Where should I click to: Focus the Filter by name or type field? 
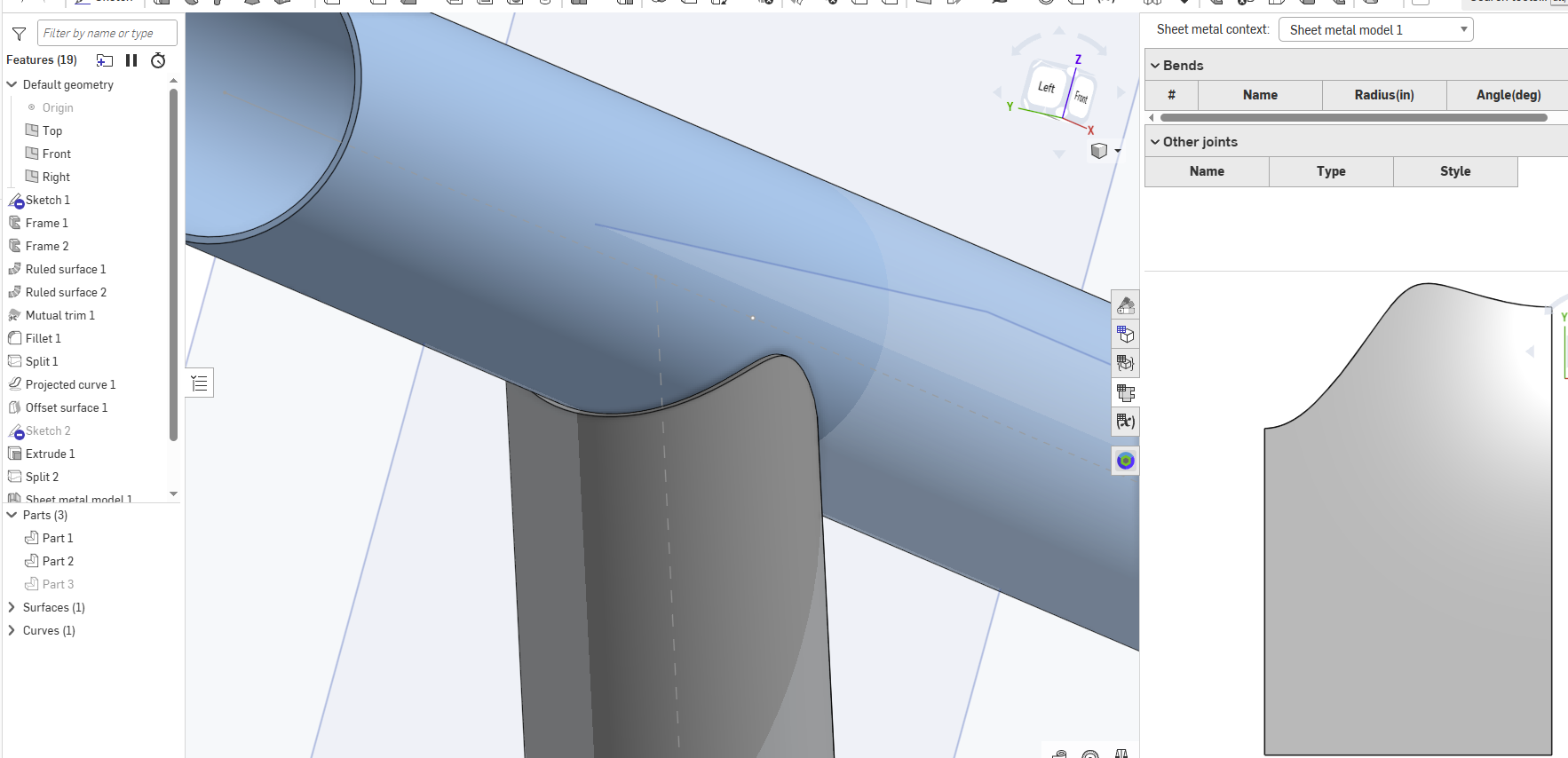pos(107,33)
